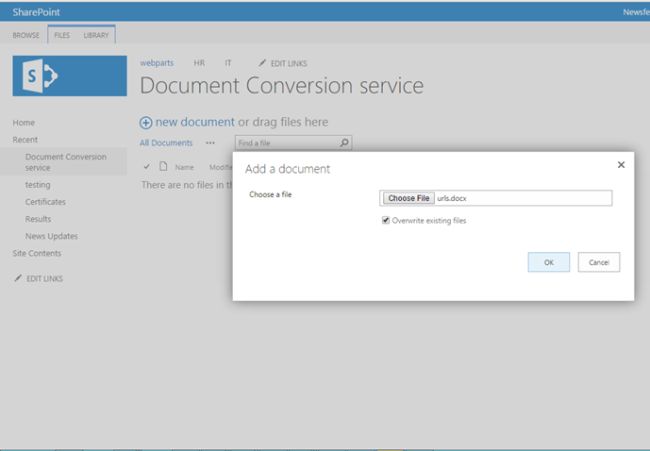Click sidebar EDIT LINKS text
Screen dimensions: 650x451
click(x=45, y=279)
